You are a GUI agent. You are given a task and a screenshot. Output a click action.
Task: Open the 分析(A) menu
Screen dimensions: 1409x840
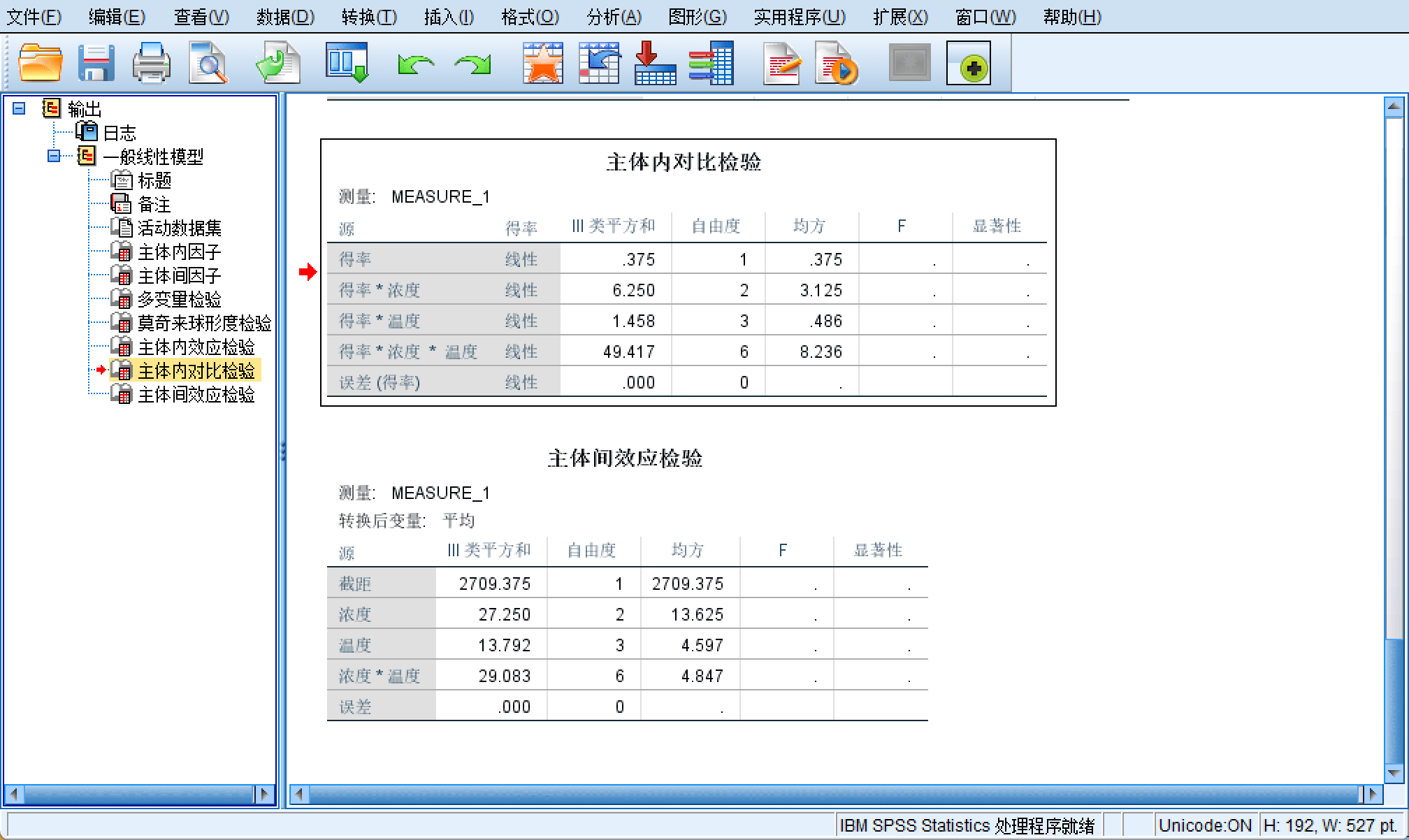[x=613, y=17]
